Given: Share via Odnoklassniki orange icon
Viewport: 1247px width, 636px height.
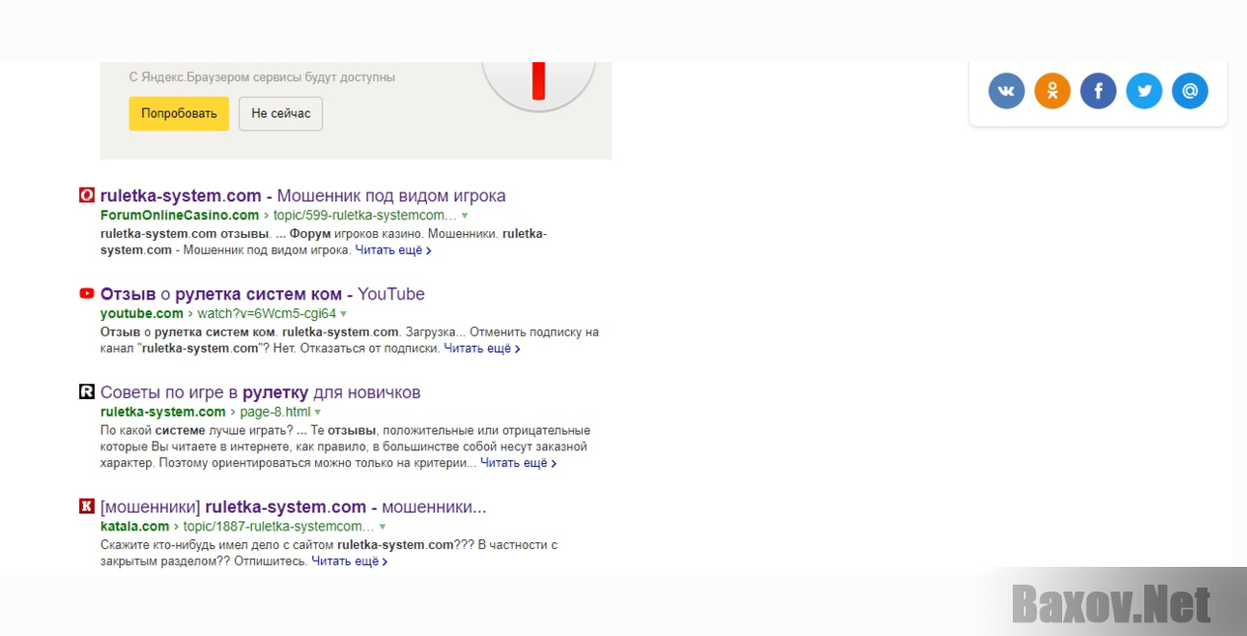Looking at the screenshot, I should [x=1052, y=91].
